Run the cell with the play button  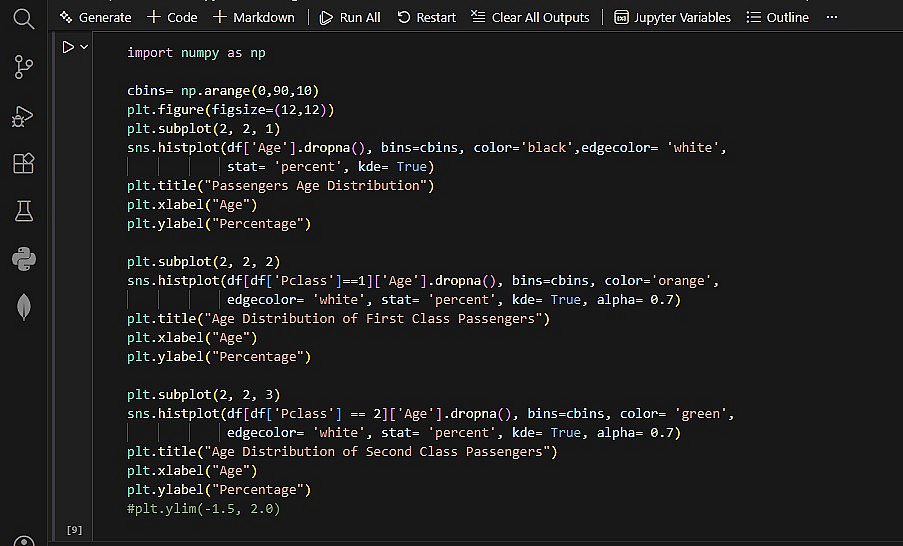67,47
